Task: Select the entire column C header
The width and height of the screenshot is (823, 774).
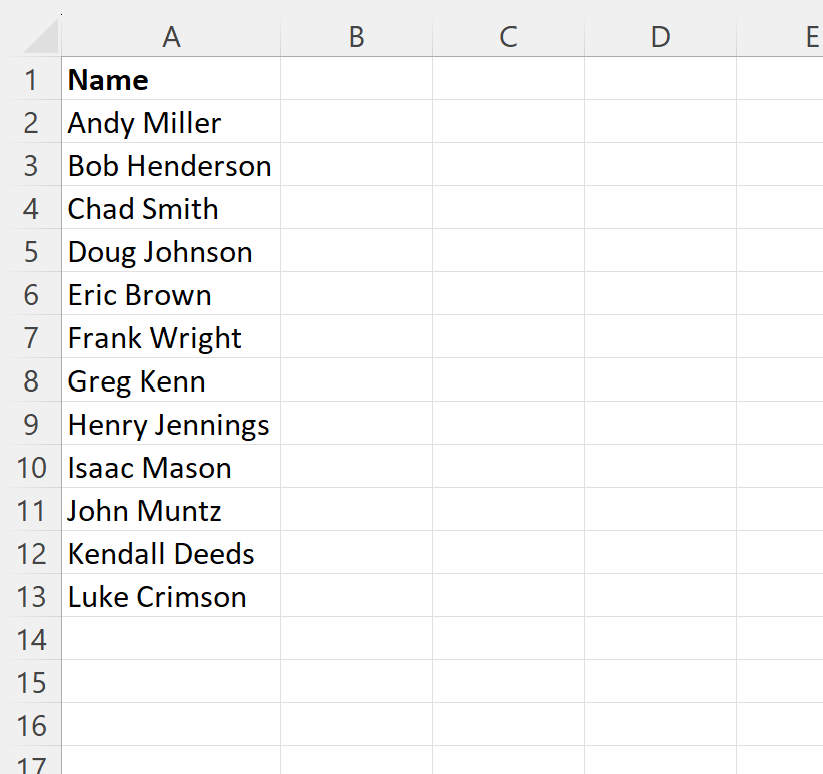Action: pos(508,36)
